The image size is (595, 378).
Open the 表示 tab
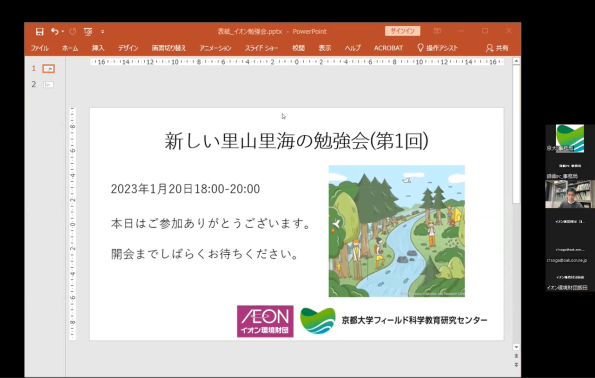click(x=325, y=48)
